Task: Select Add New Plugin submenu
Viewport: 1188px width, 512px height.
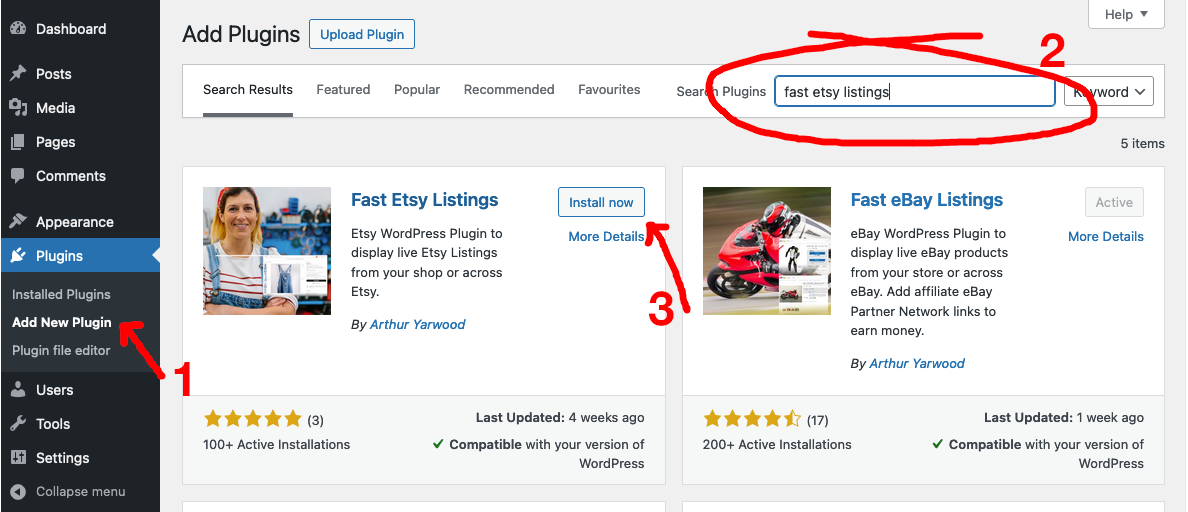Action: (x=61, y=323)
